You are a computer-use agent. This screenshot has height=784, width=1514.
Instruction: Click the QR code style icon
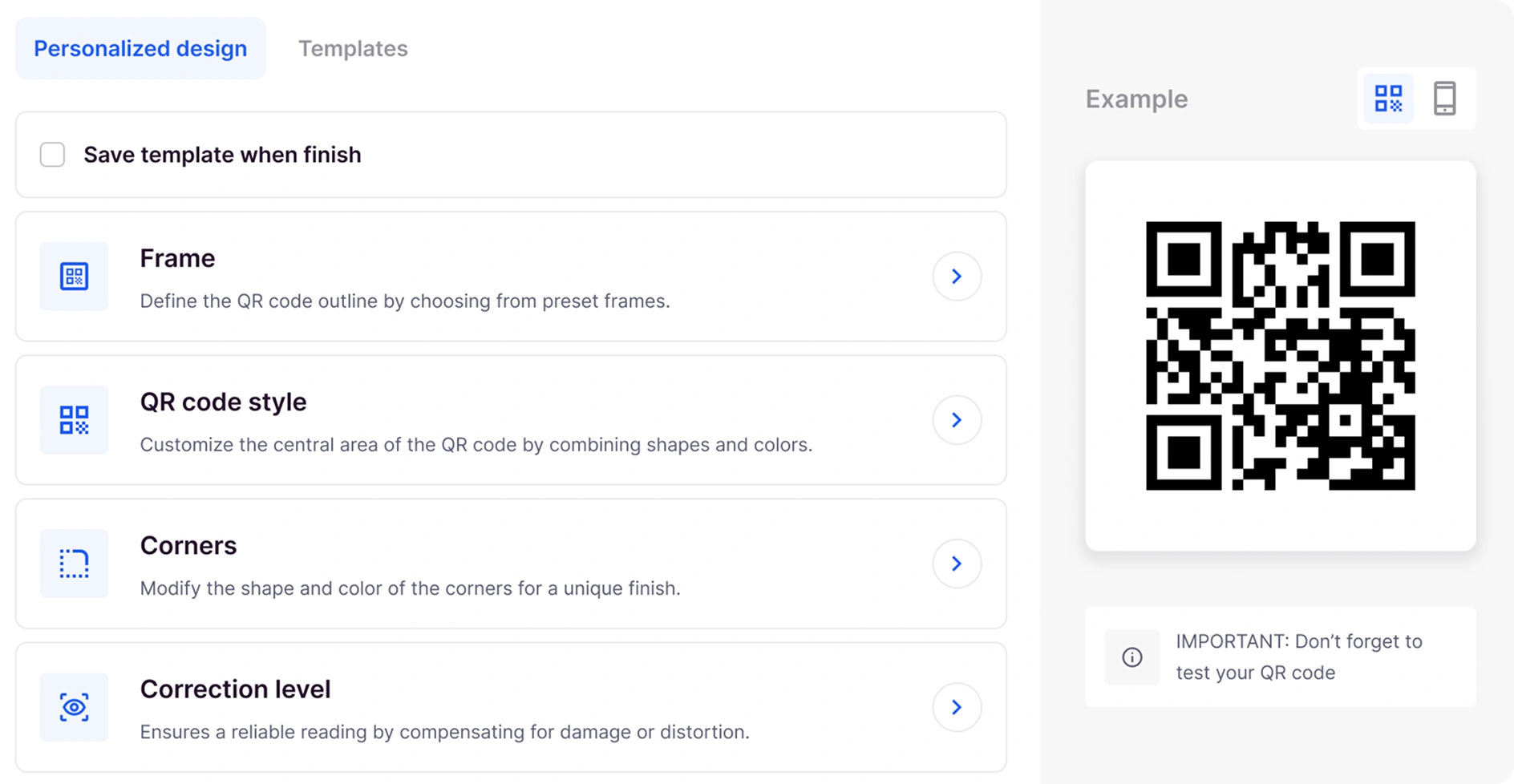(74, 420)
